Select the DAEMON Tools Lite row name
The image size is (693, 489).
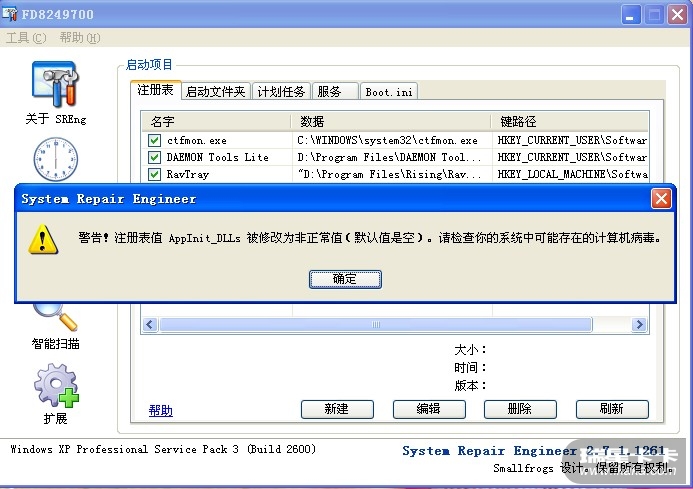pos(217,157)
